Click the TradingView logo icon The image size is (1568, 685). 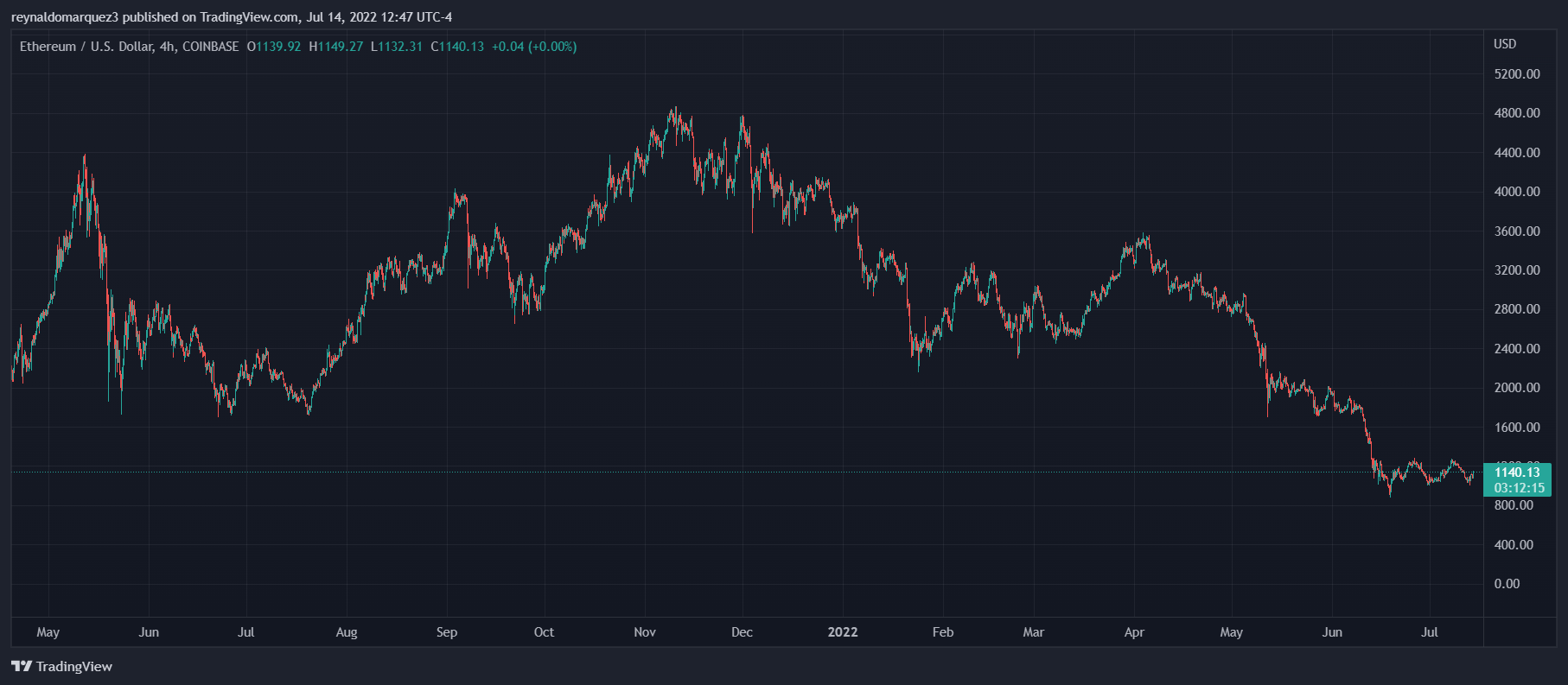coord(22,666)
